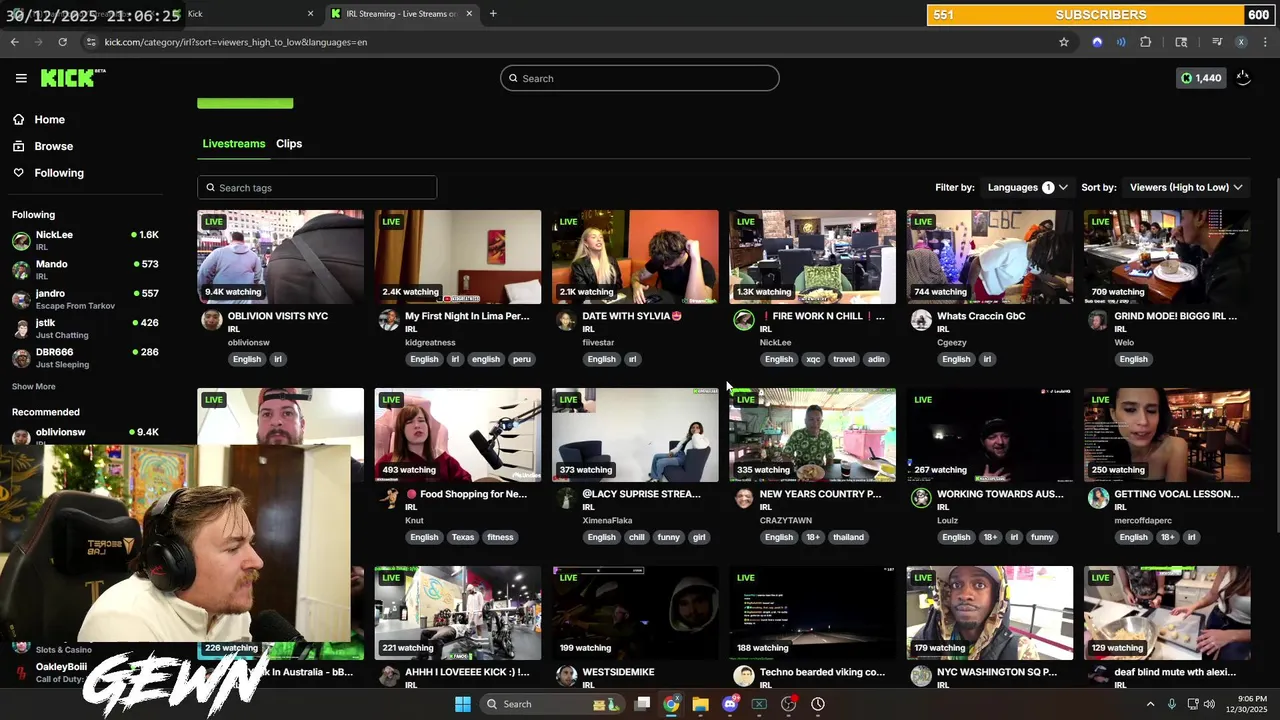This screenshot has width=1280, height=720.
Task: Click NickLee avatar under FIRE WORK N CHILL
Action: [x=743, y=320]
